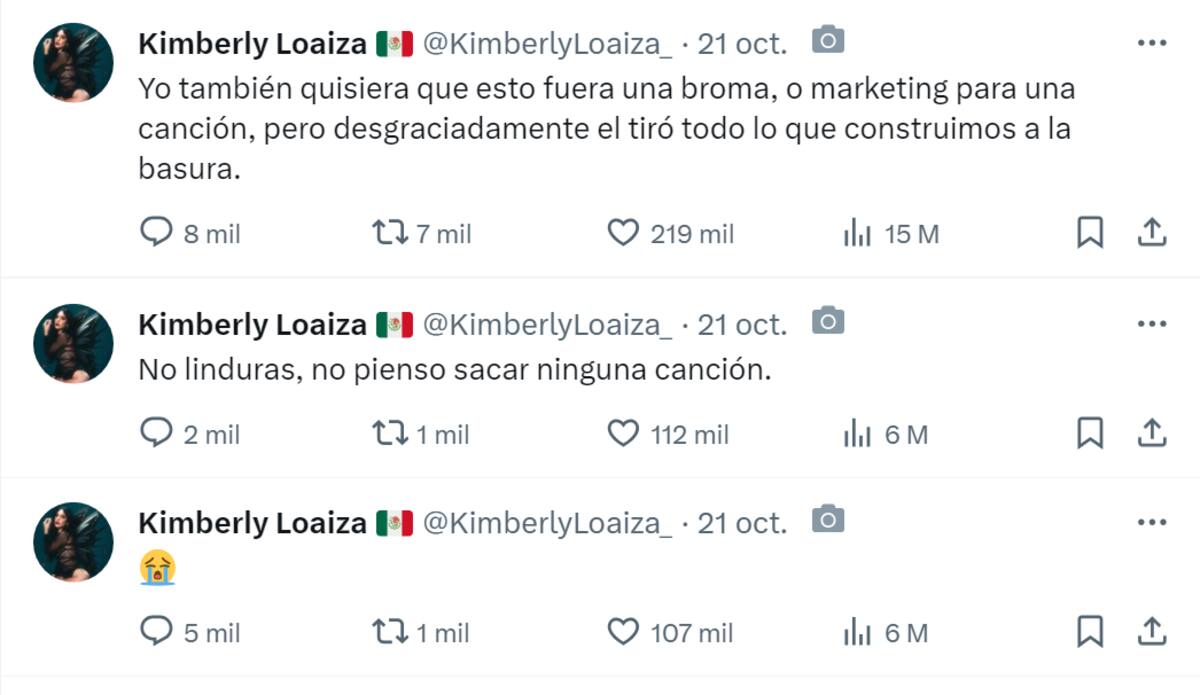Retweet the 'No linduras' tweet
The image size is (1200, 695).
389,434
